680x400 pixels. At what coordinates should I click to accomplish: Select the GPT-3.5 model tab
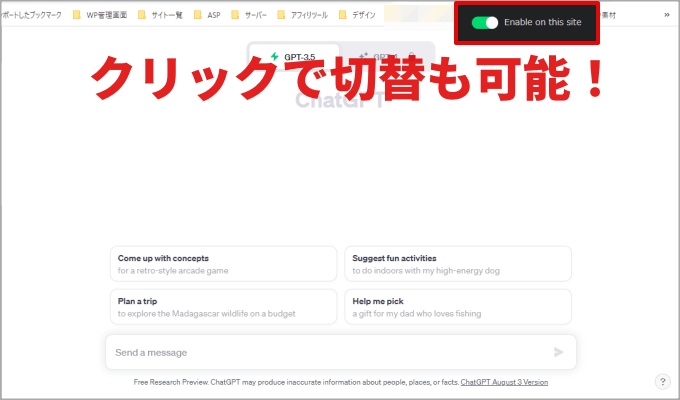pyautogui.click(x=294, y=56)
